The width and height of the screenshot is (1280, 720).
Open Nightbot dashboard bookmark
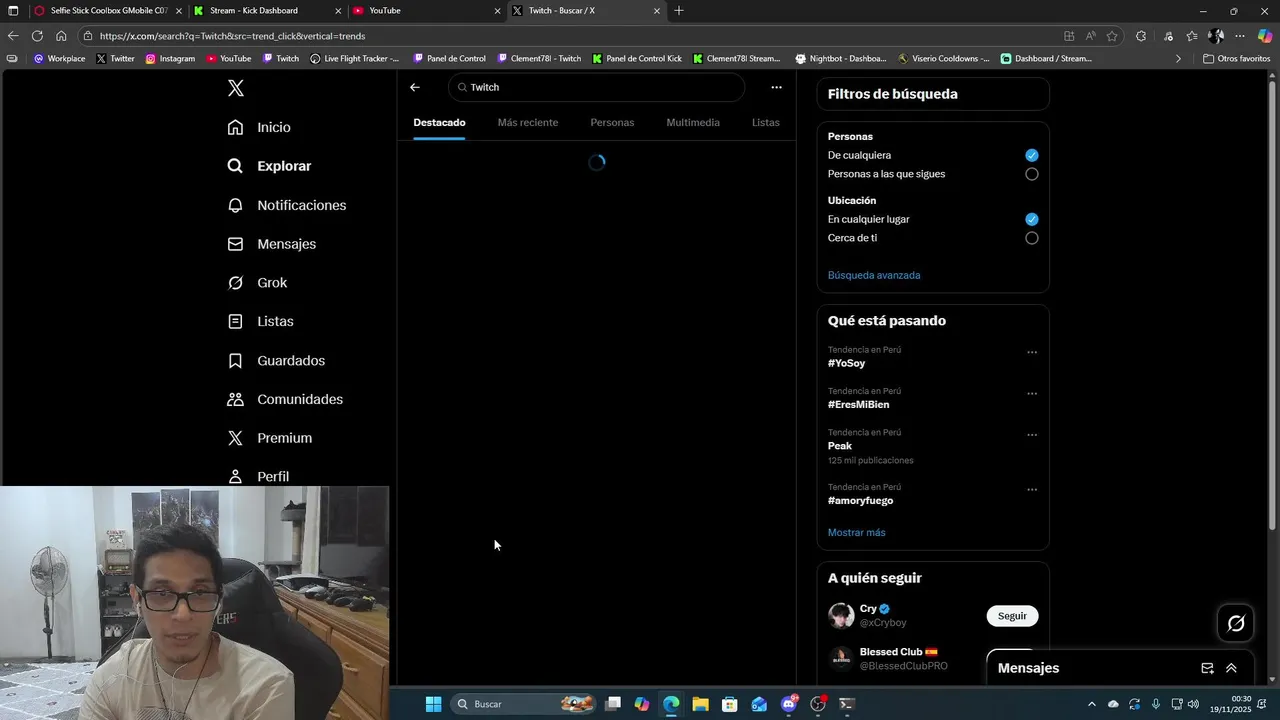(841, 59)
